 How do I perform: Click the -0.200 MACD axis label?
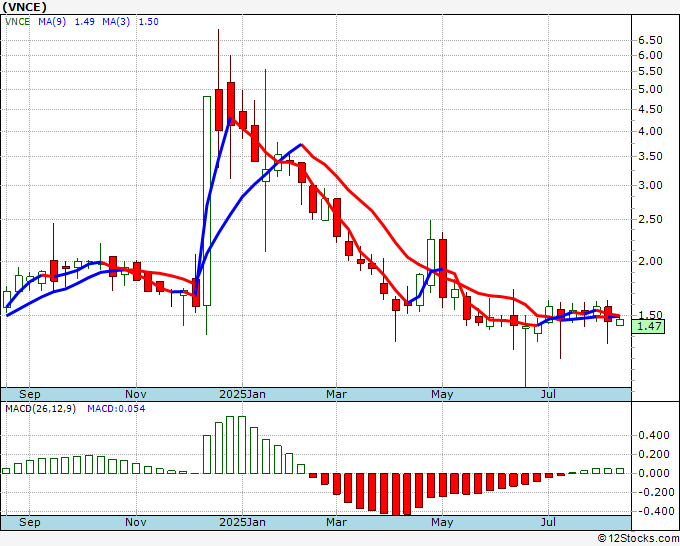coord(654,492)
